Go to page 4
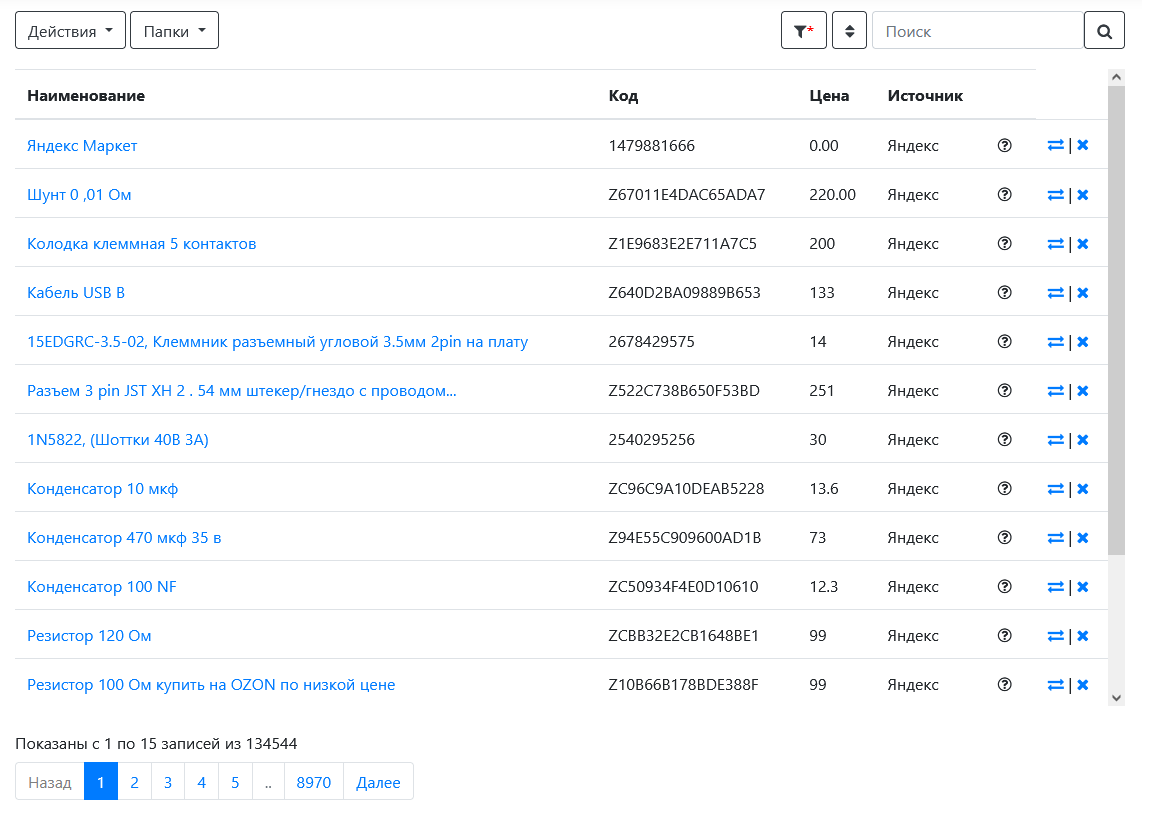The image size is (1152, 815). (x=202, y=782)
